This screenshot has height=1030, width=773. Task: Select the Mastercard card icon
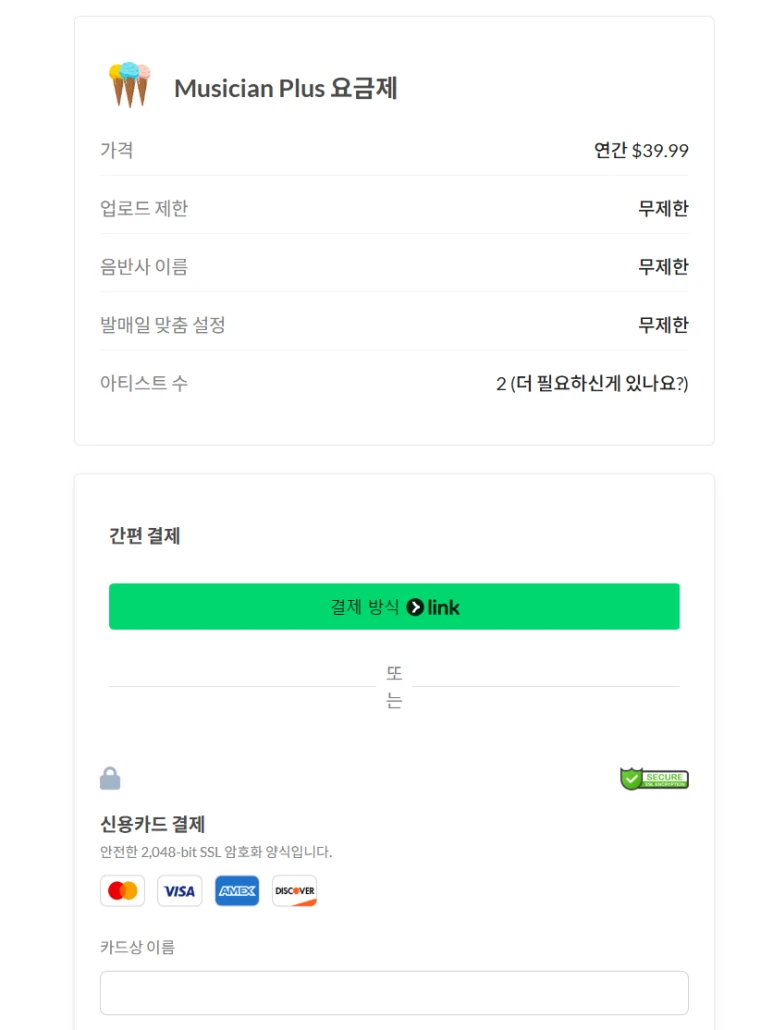(122, 891)
